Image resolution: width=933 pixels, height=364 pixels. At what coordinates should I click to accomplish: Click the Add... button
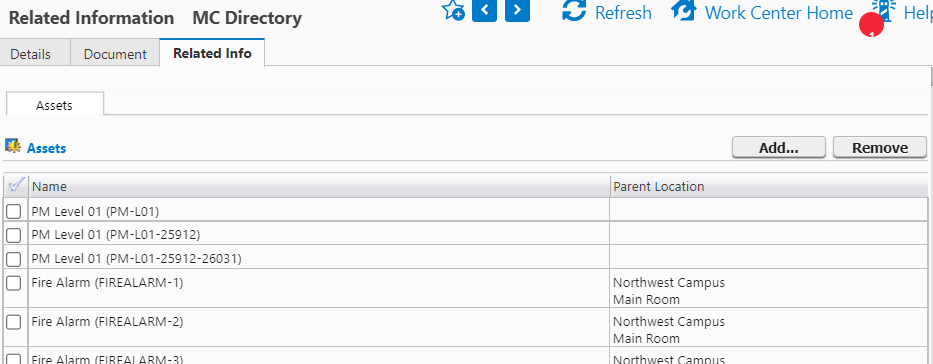click(x=778, y=148)
